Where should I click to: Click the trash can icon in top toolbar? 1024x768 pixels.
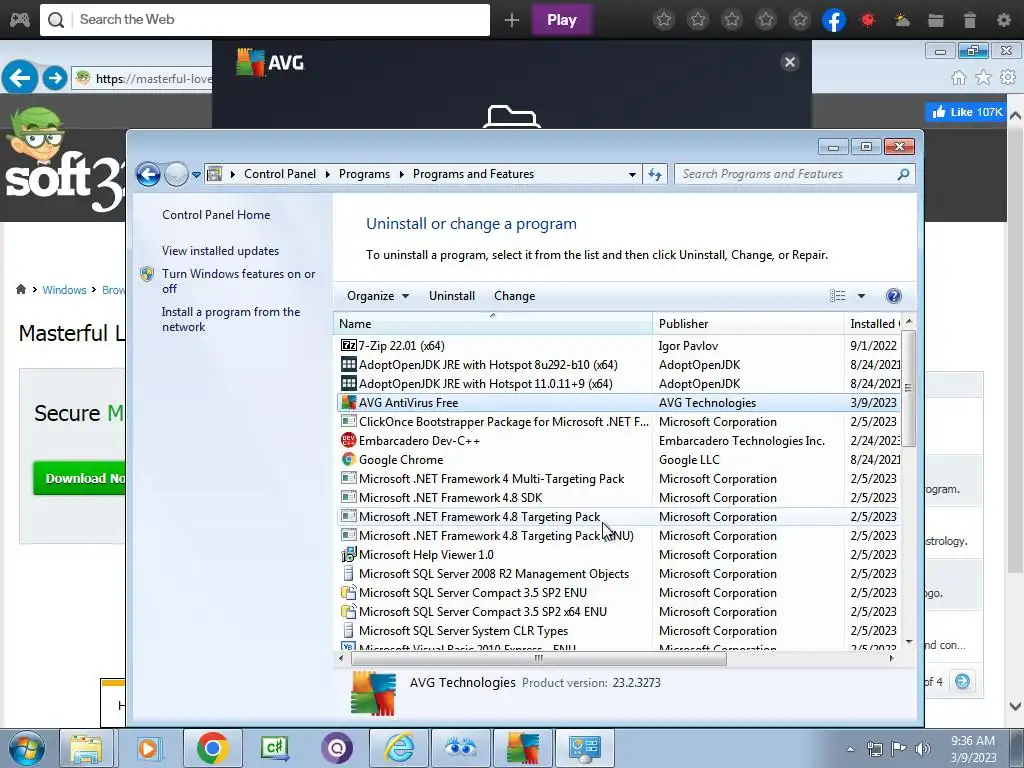click(970, 20)
